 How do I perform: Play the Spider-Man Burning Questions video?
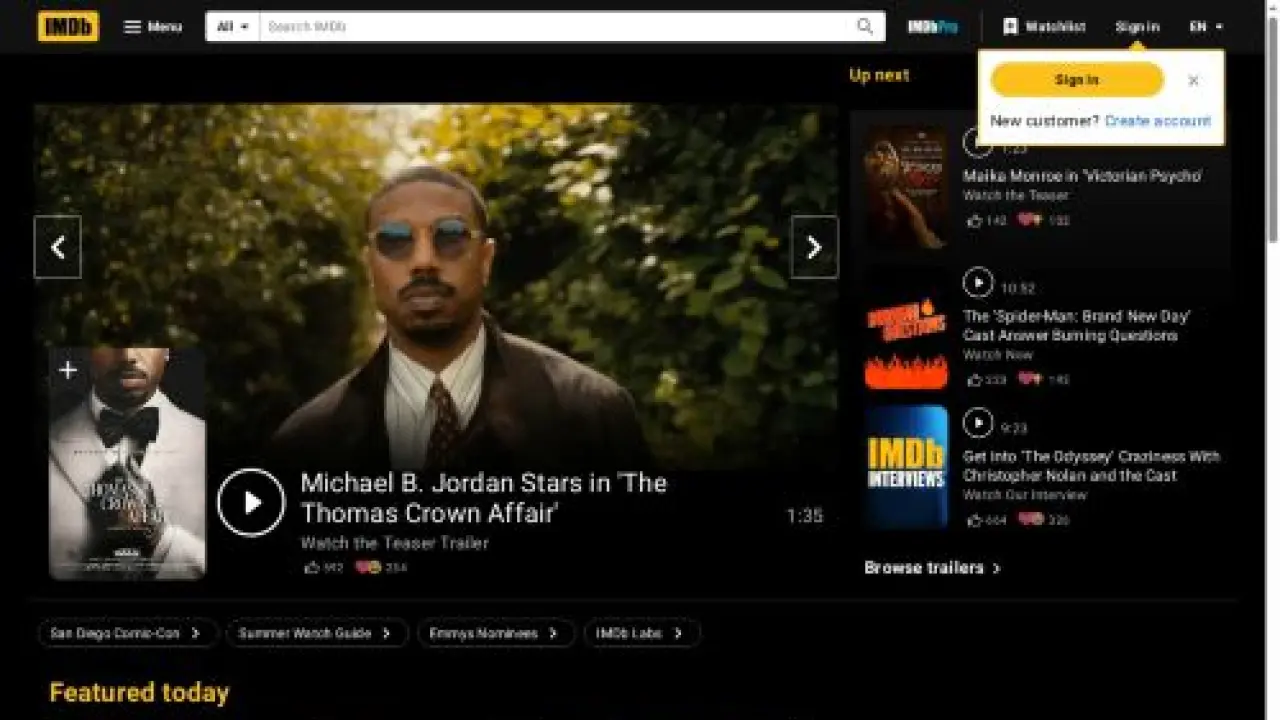click(978, 284)
